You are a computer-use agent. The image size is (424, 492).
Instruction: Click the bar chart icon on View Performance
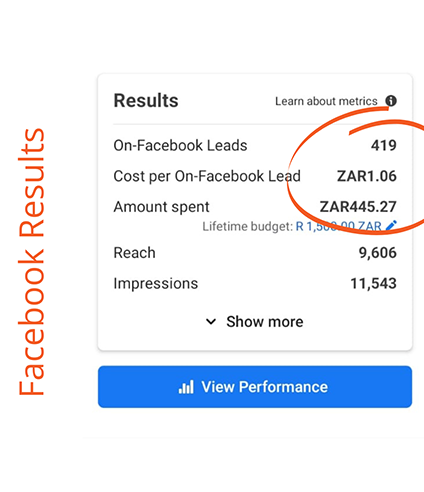pos(186,387)
